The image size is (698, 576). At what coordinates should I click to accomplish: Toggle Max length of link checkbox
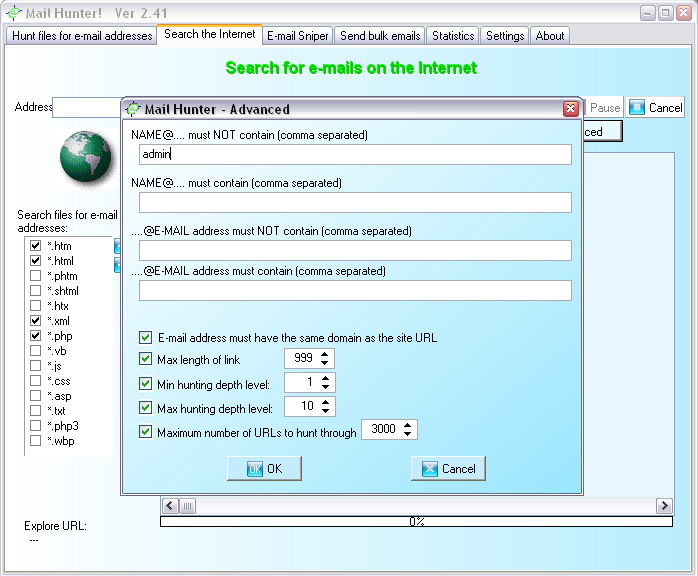pyautogui.click(x=146, y=359)
